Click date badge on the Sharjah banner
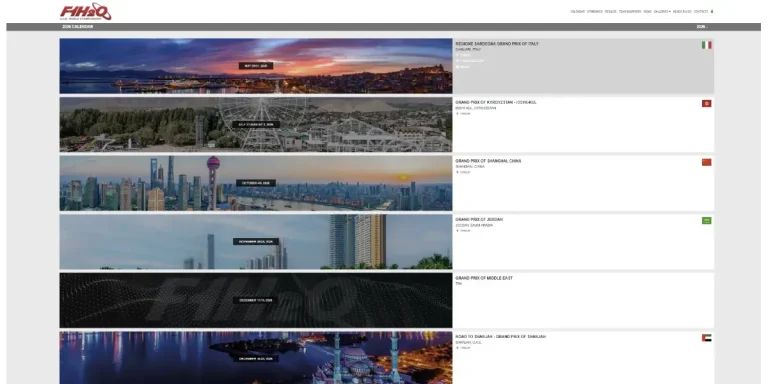Screen dimensions: 768x384 [x=256, y=359]
